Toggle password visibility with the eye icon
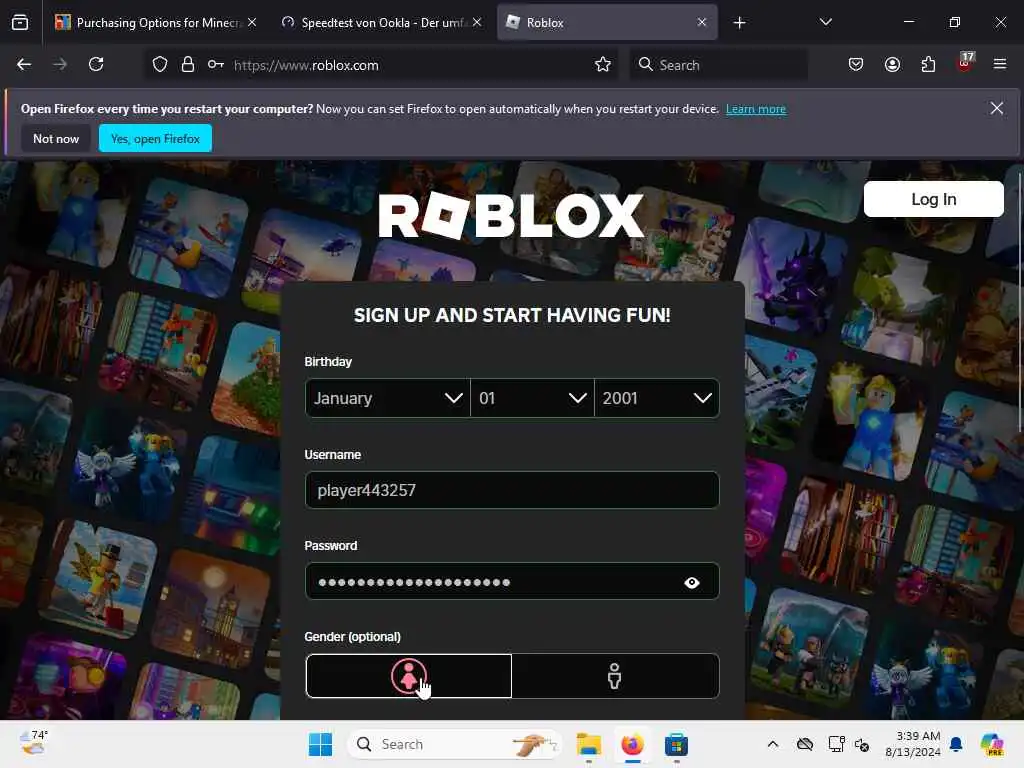Screen dimensions: 1024x768 pos(692,583)
